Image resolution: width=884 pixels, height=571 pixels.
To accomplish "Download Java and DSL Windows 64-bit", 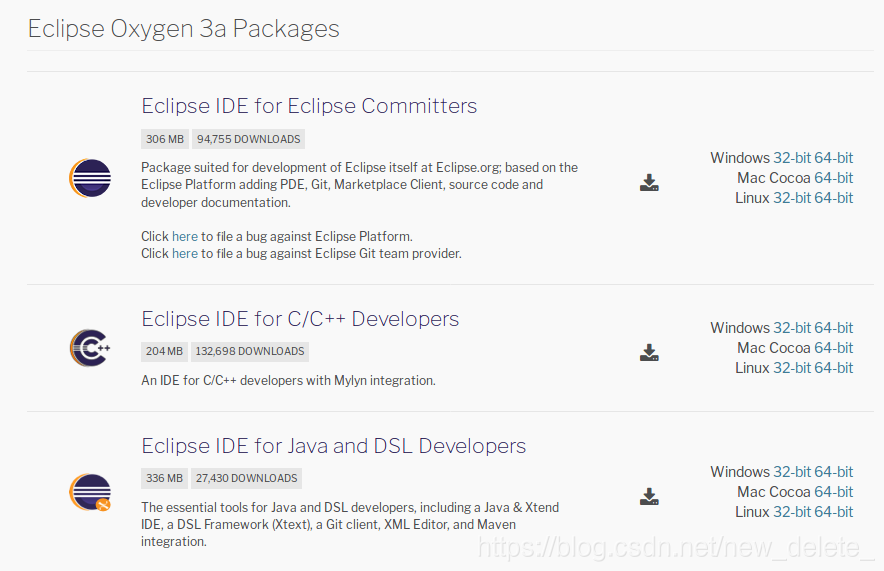I will (x=833, y=472).
